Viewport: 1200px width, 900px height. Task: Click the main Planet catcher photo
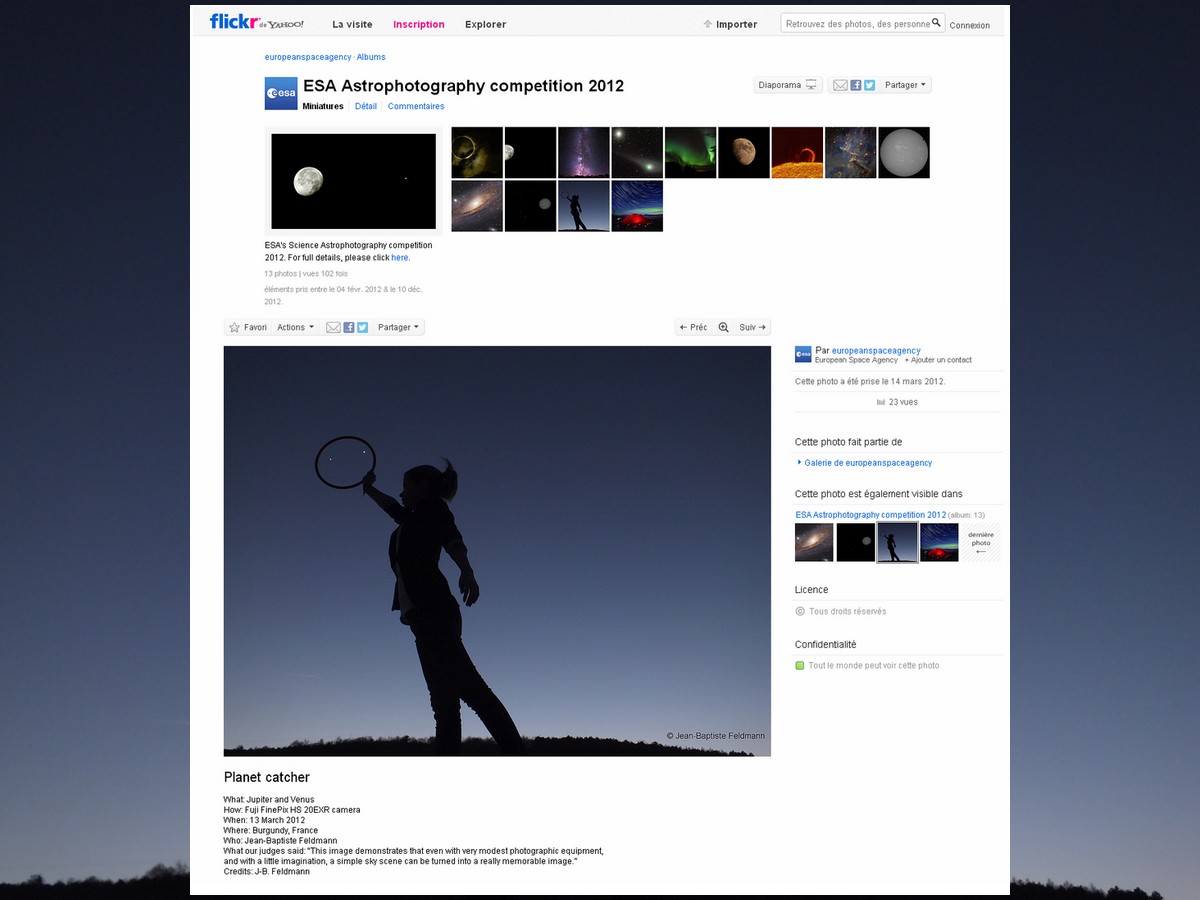point(497,551)
